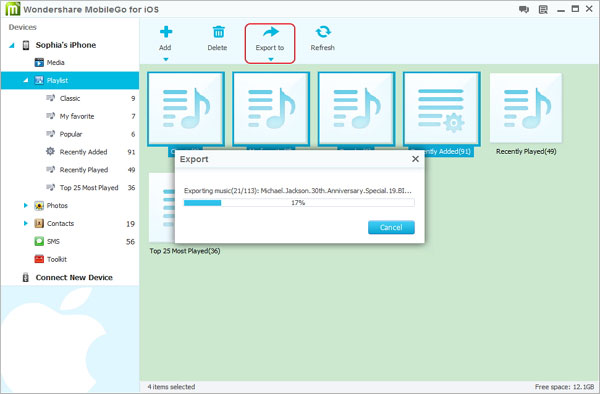
Task: Click the export progress bar at 17%
Action: click(299, 203)
